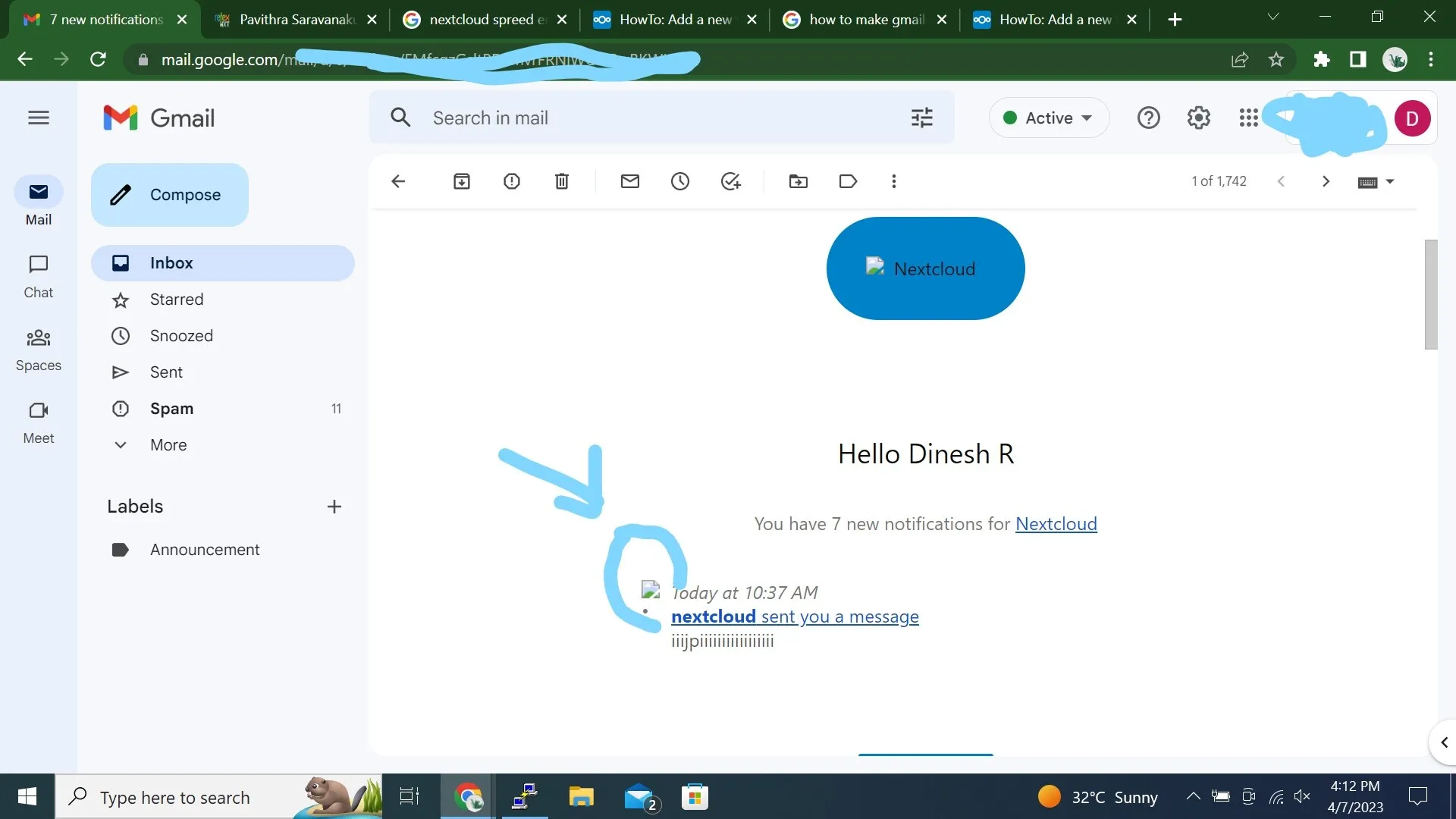Open the input tools keyboard dropdown
The image size is (1456, 819).
pyautogui.click(x=1376, y=182)
